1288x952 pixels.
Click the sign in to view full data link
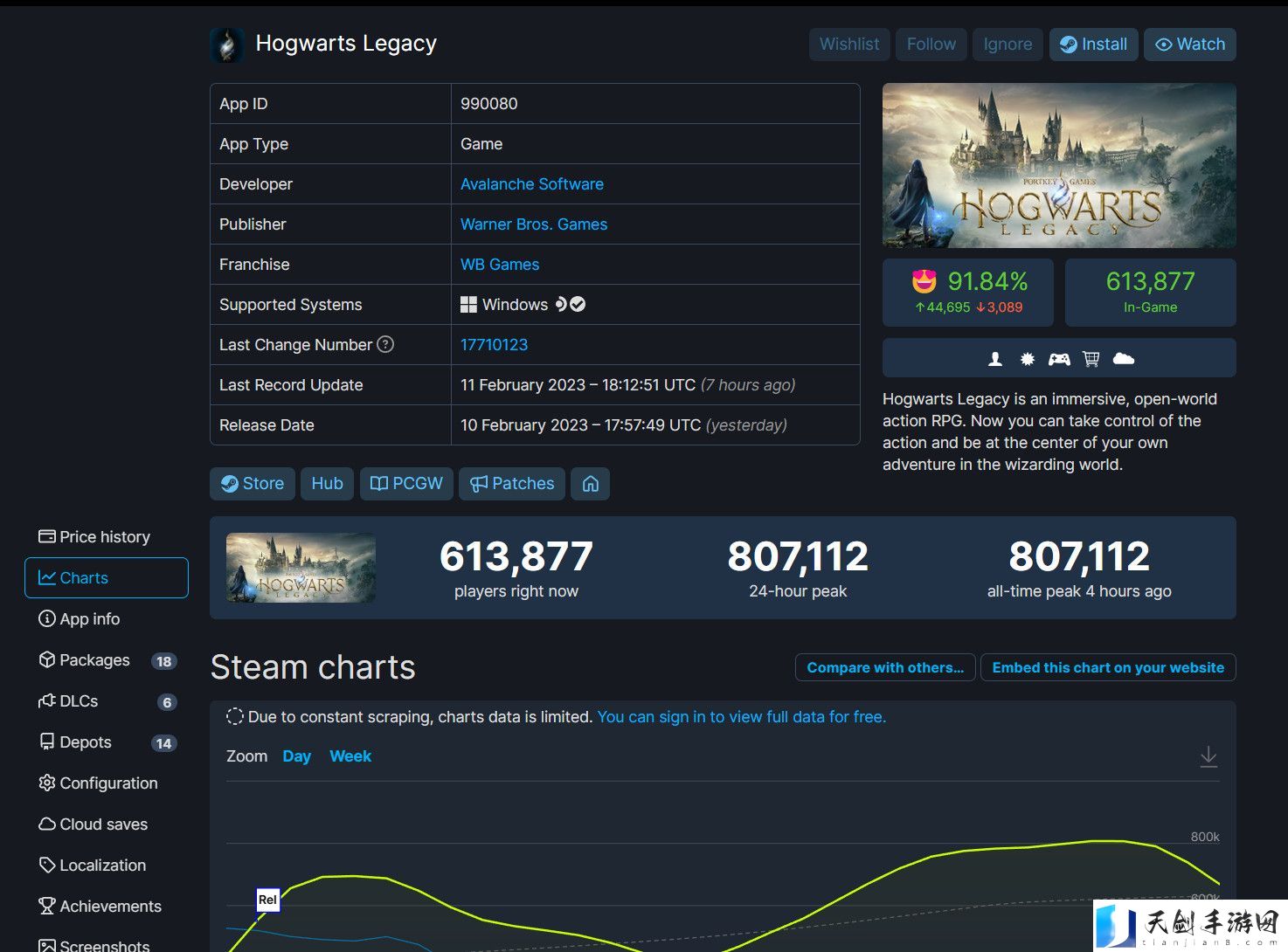coord(742,717)
